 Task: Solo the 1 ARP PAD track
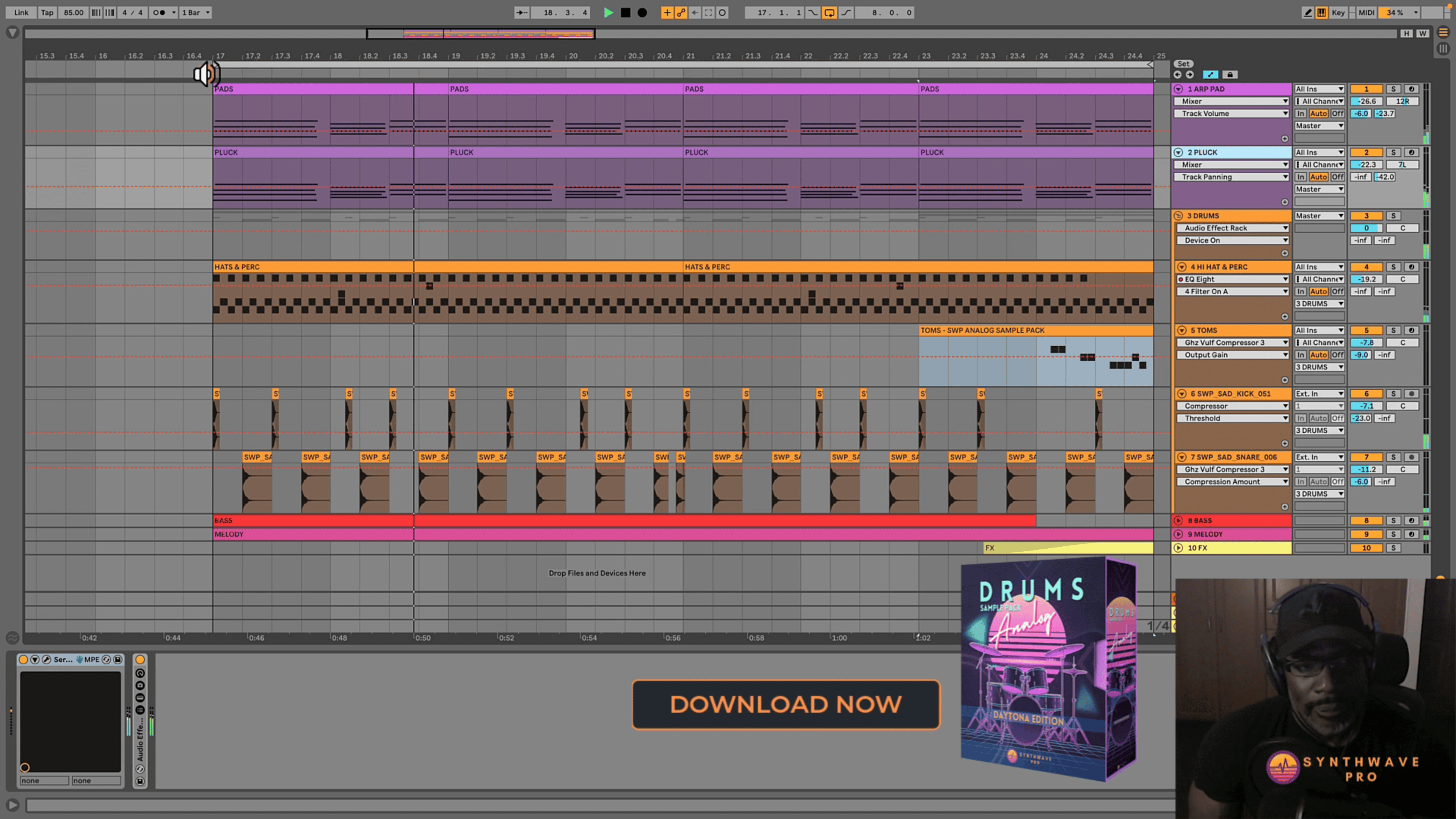(x=1393, y=89)
